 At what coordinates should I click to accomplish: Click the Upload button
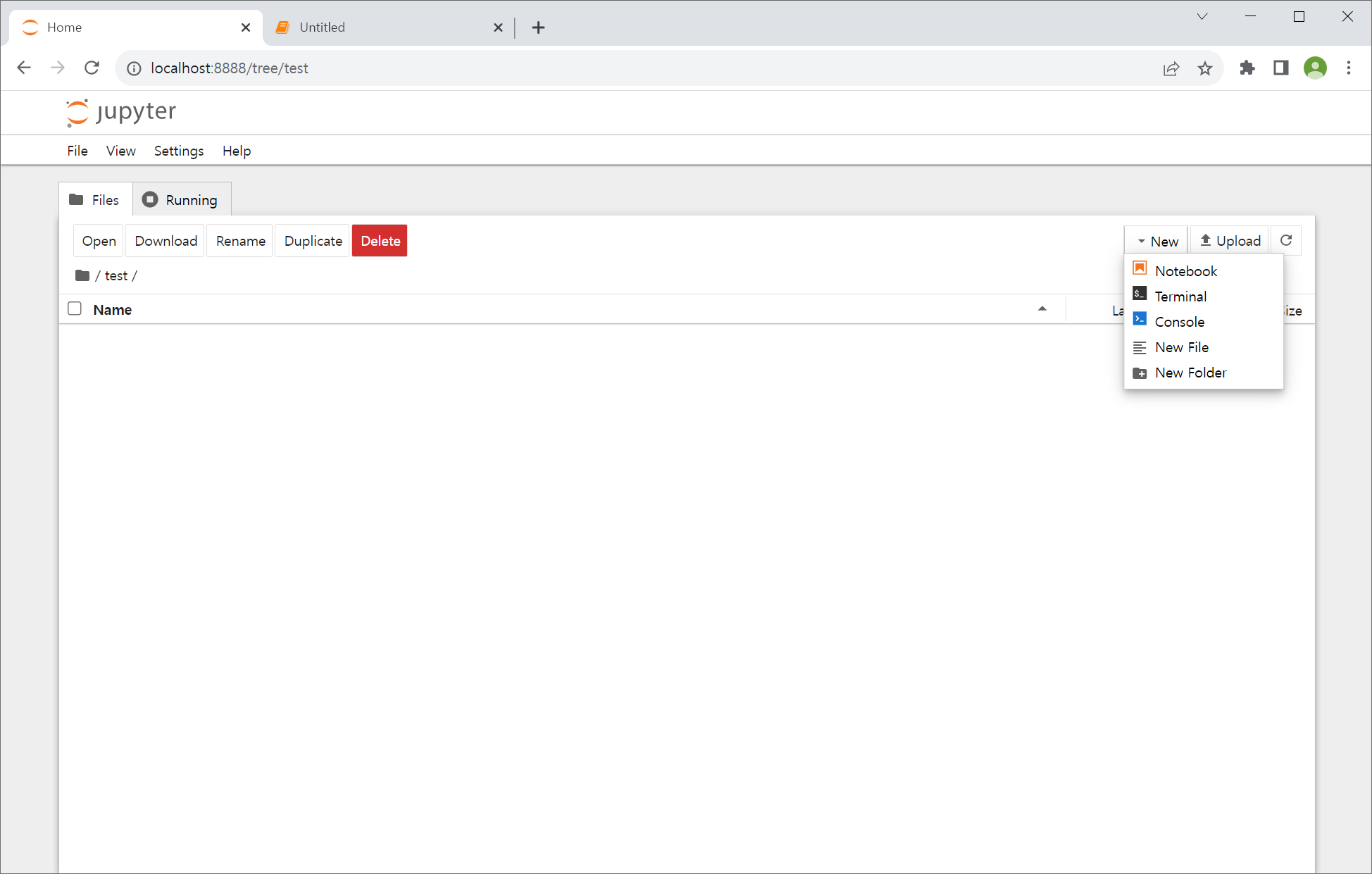[x=1230, y=241]
